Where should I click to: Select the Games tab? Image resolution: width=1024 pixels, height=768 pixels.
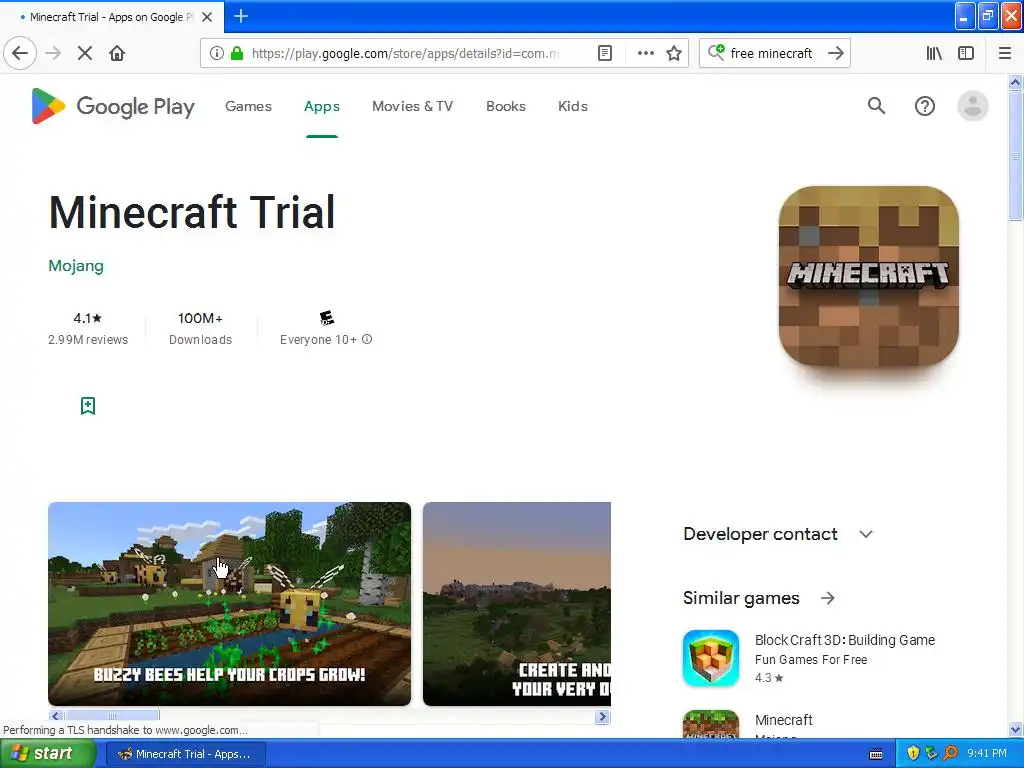pyautogui.click(x=248, y=106)
